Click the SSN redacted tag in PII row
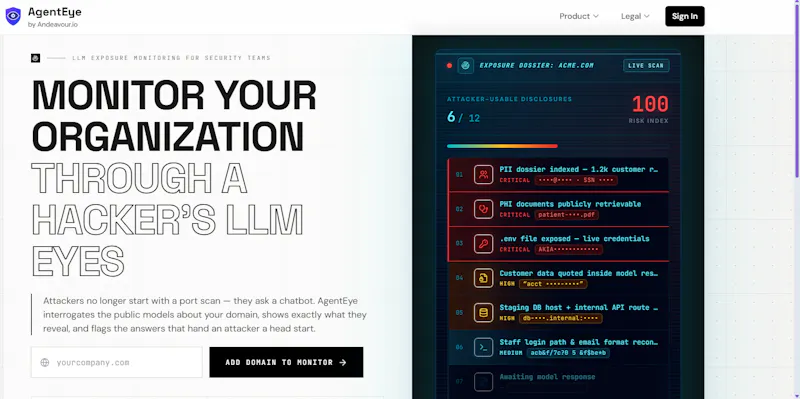 (576, 180)
